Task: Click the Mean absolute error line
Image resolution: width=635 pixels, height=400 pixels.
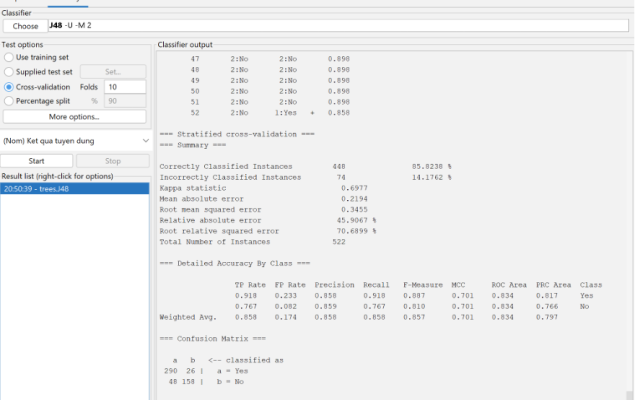Action: 264,199
